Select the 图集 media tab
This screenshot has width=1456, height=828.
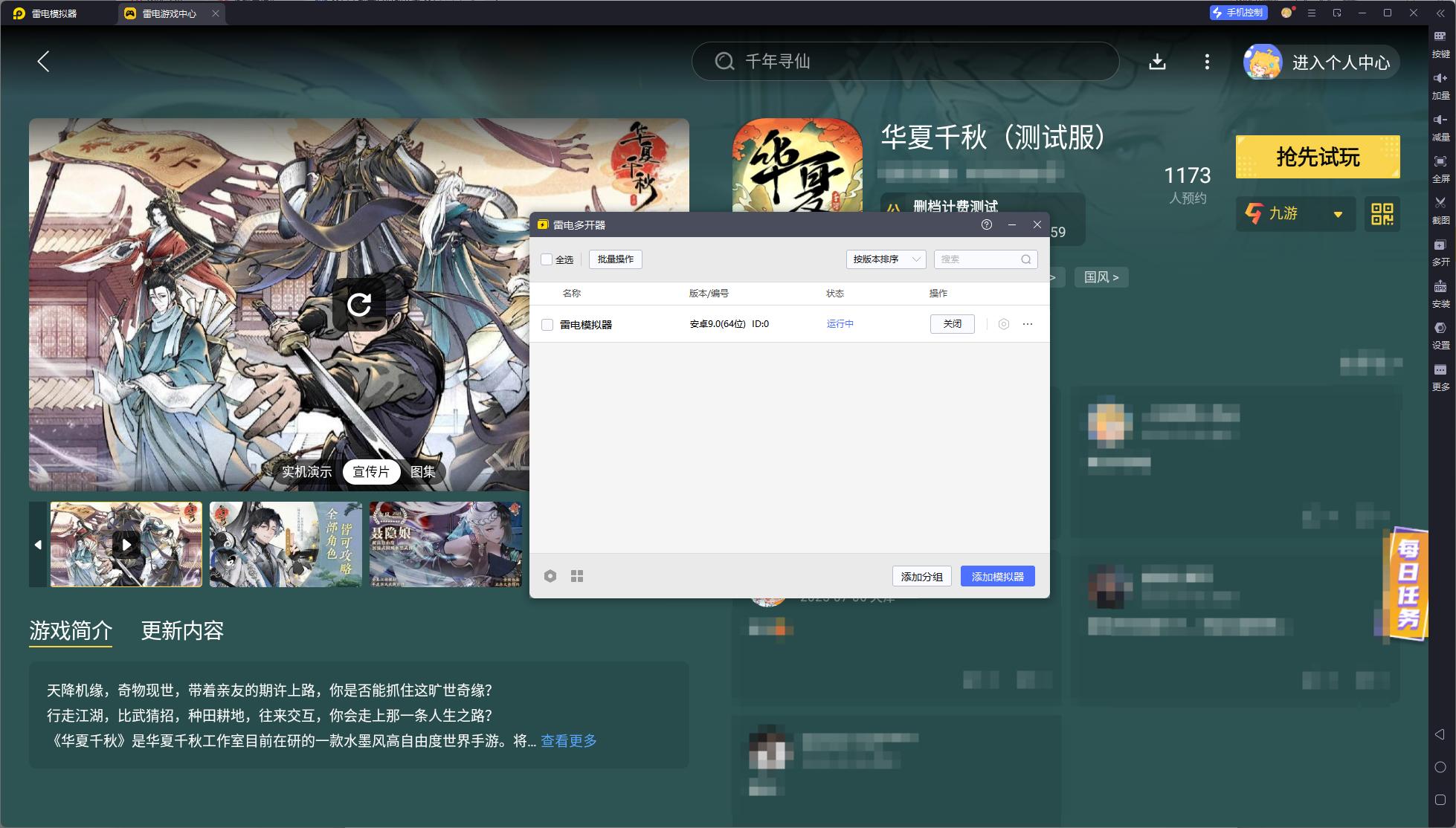tap(423, 472)
